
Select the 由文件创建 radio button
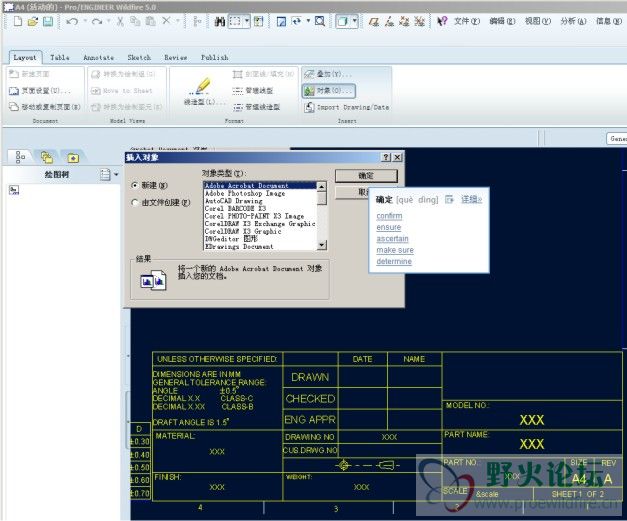135,203
